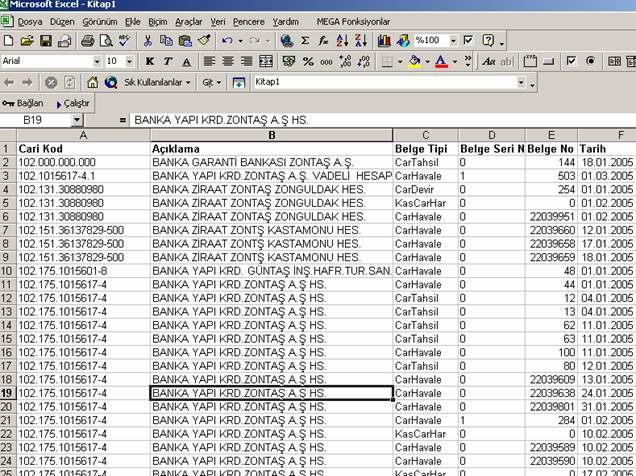Apply the red font color A
The width and height of the screenshot is (636, 476).
441,62
